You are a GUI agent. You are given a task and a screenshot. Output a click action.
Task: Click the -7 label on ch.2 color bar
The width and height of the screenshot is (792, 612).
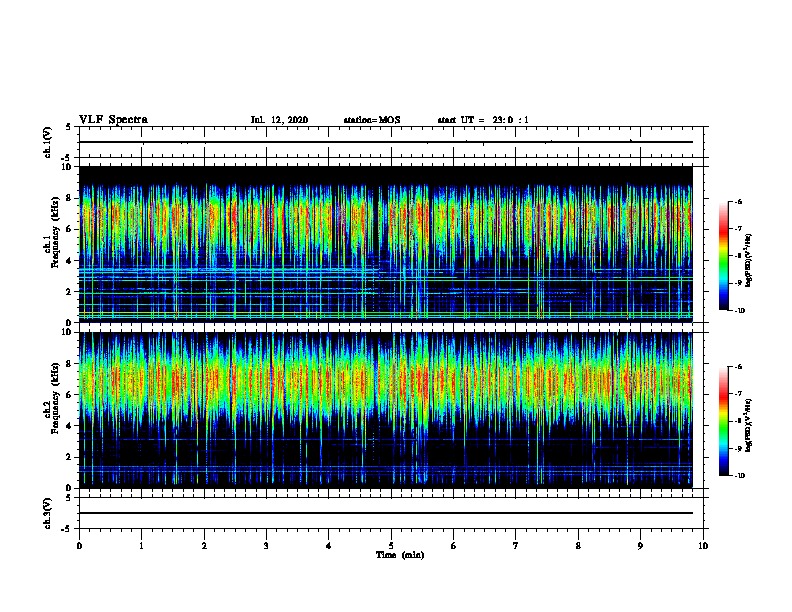(738, 394)
